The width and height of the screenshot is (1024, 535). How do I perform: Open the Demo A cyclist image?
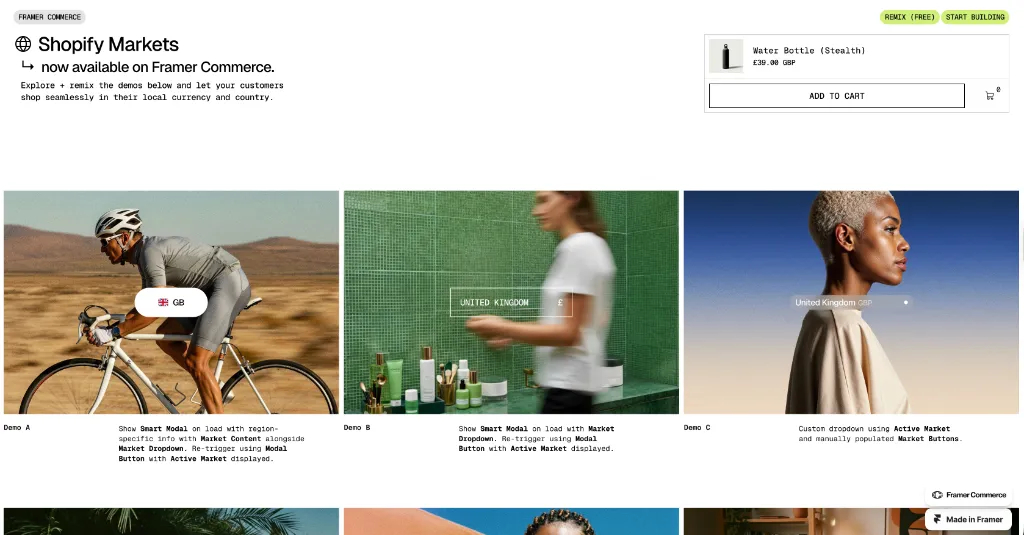click(x=171, y=302)
